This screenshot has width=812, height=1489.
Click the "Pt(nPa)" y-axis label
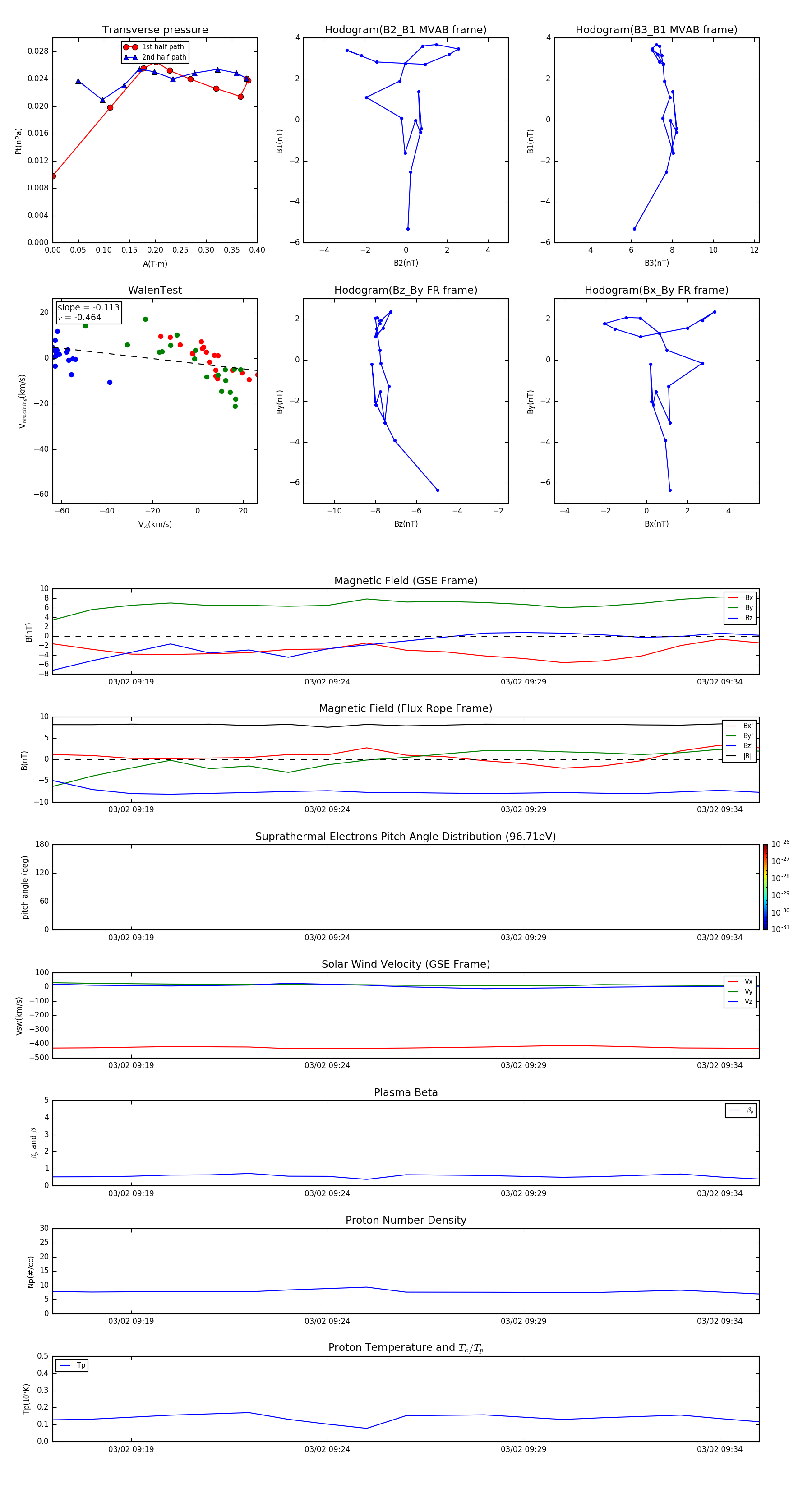point(18,140)
